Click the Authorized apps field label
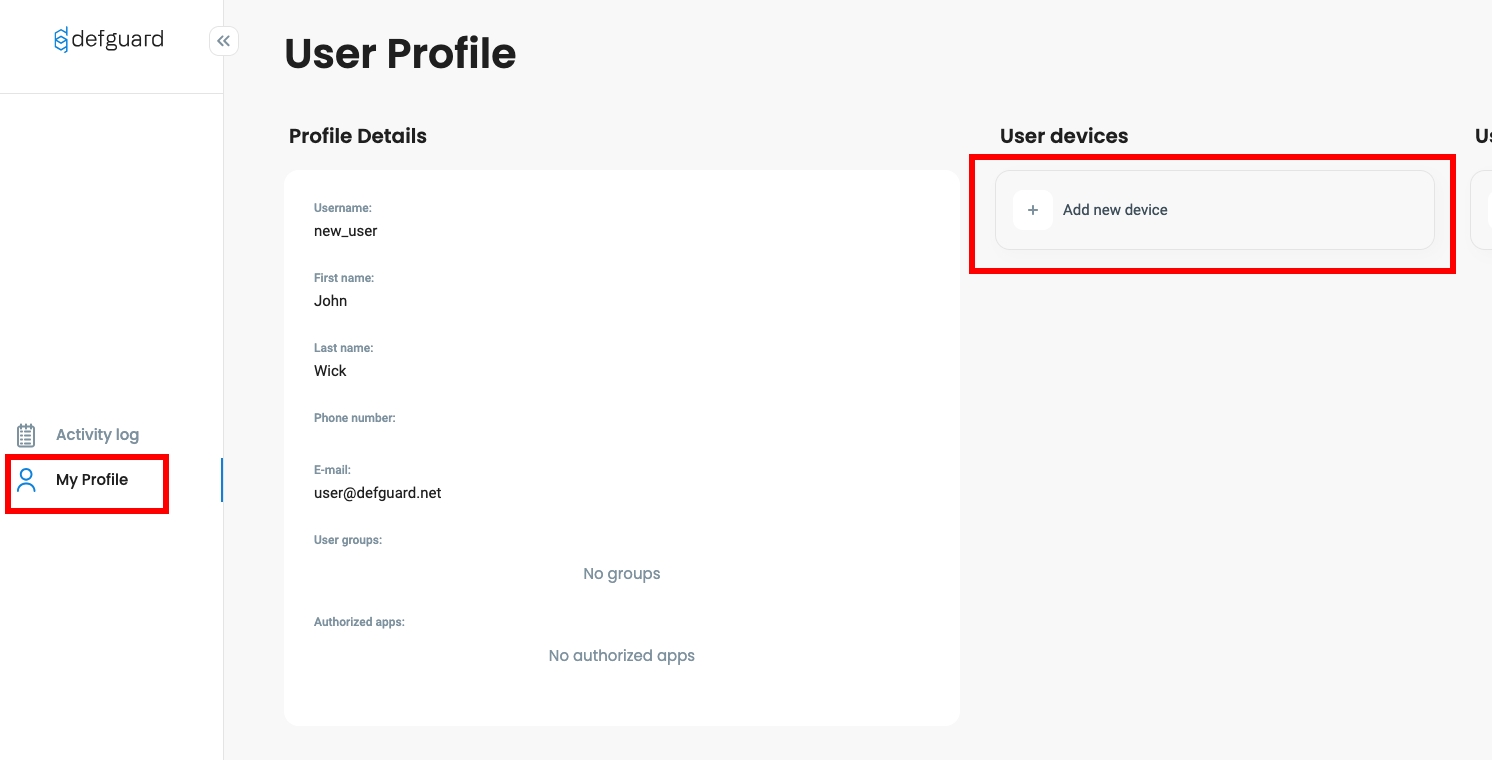 tap(359, 622)
